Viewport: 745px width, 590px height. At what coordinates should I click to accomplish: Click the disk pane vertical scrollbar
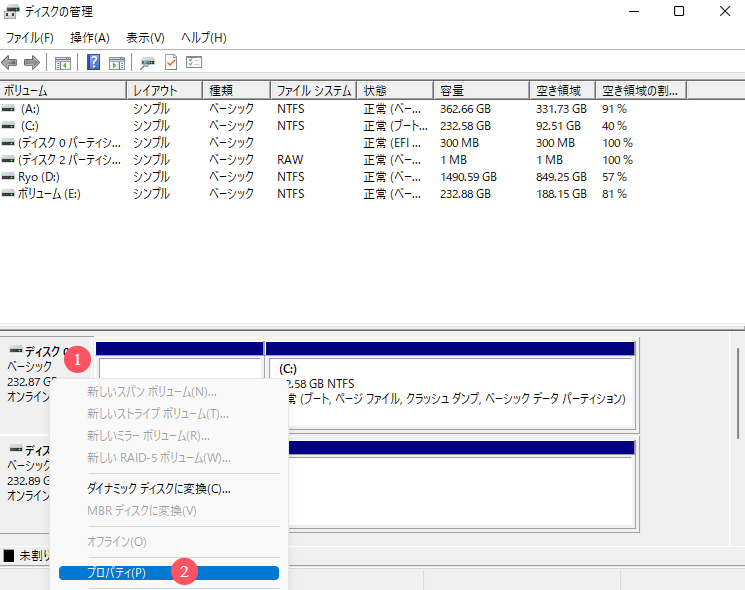pos(737,393)
